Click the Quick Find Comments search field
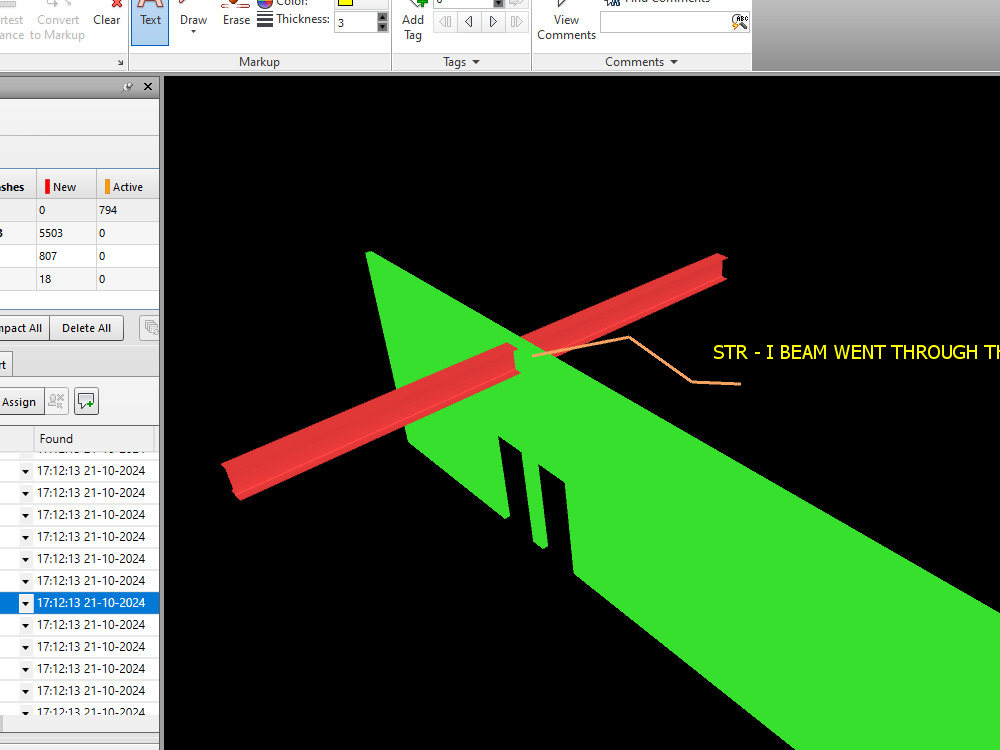The width and height of the screenshot is (1000, 750). click(x=665, y=22)
